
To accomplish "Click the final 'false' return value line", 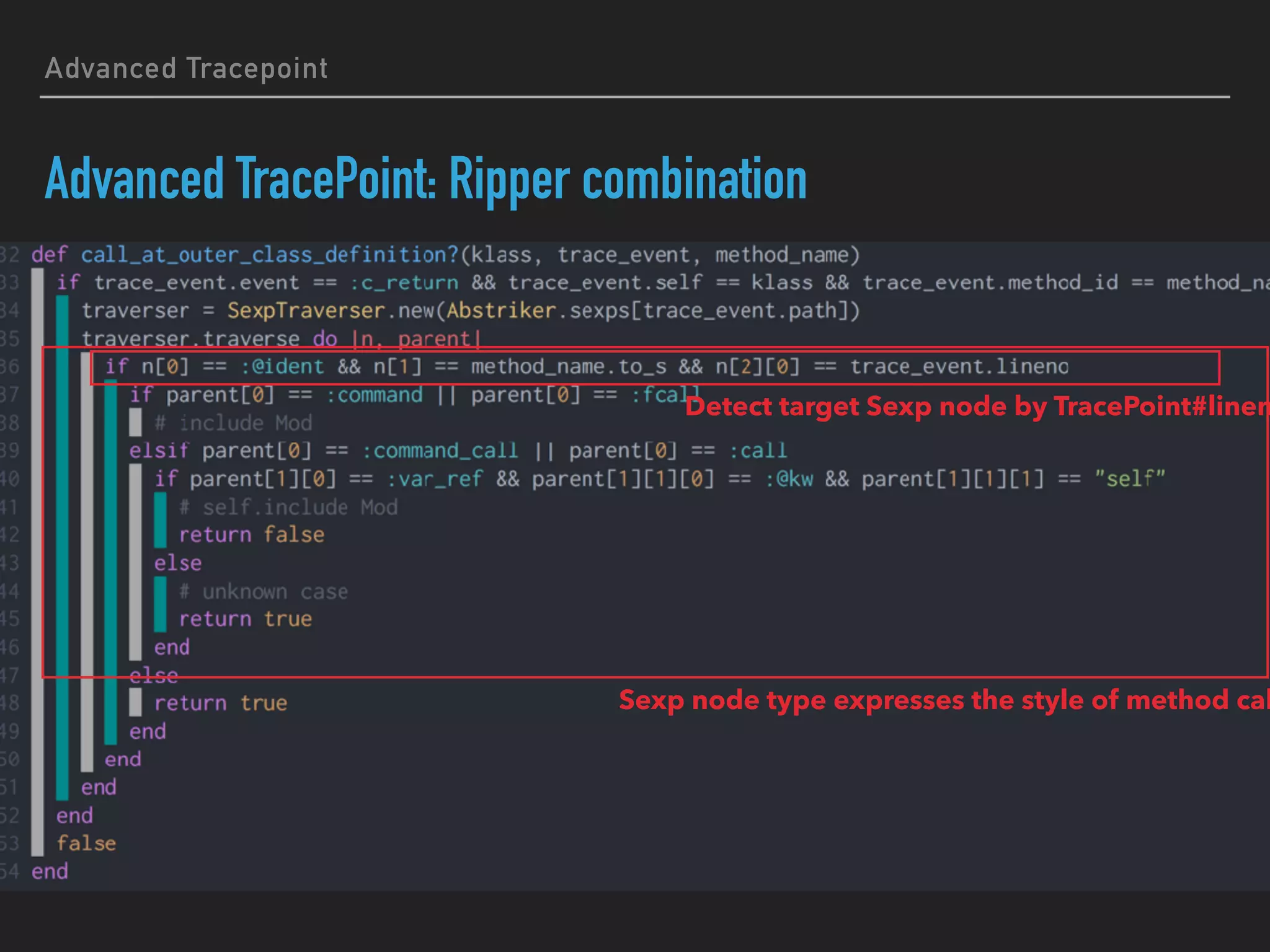I will (86, 844).
